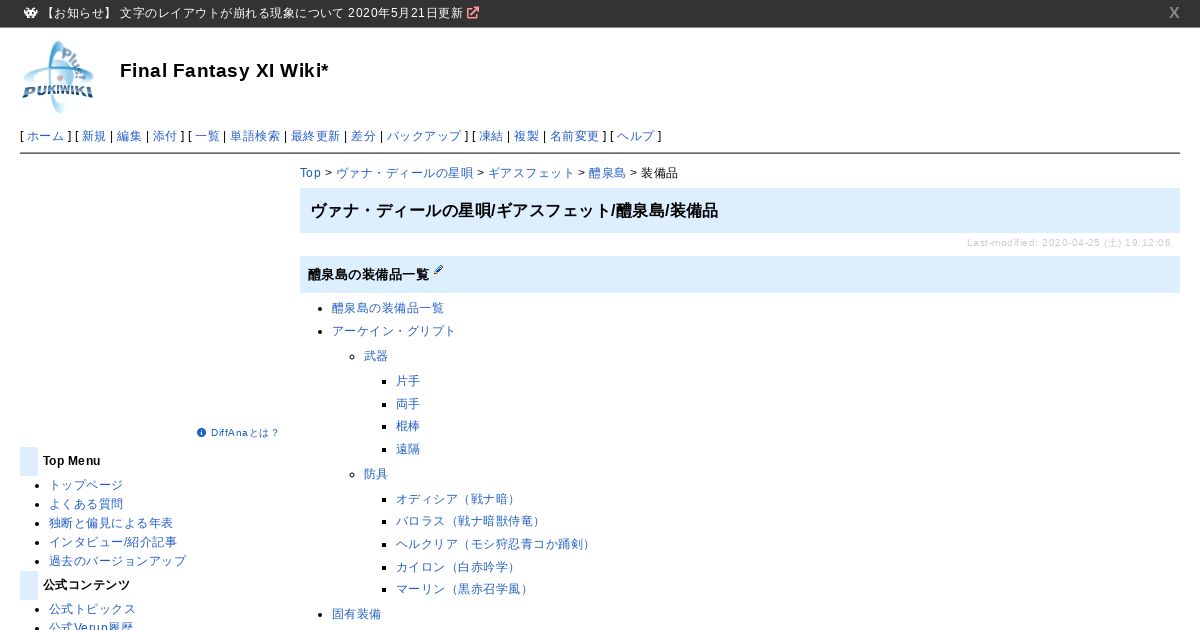1200x630 pixels.
Task: Dismiss the notice bar with the X
Action: (1174, 13)
